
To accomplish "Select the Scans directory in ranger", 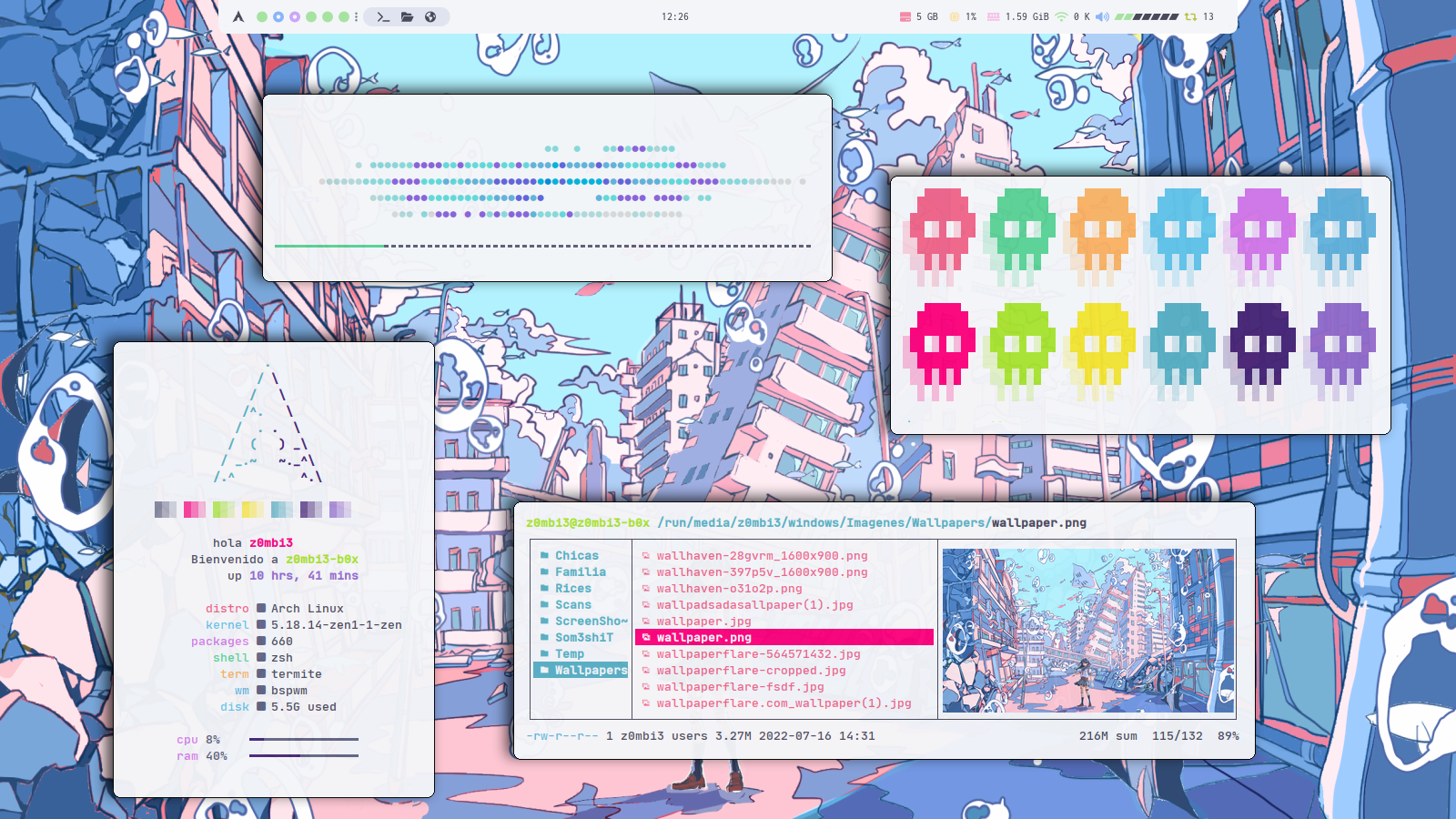I will pyautogui.click(x=573, y=604).
